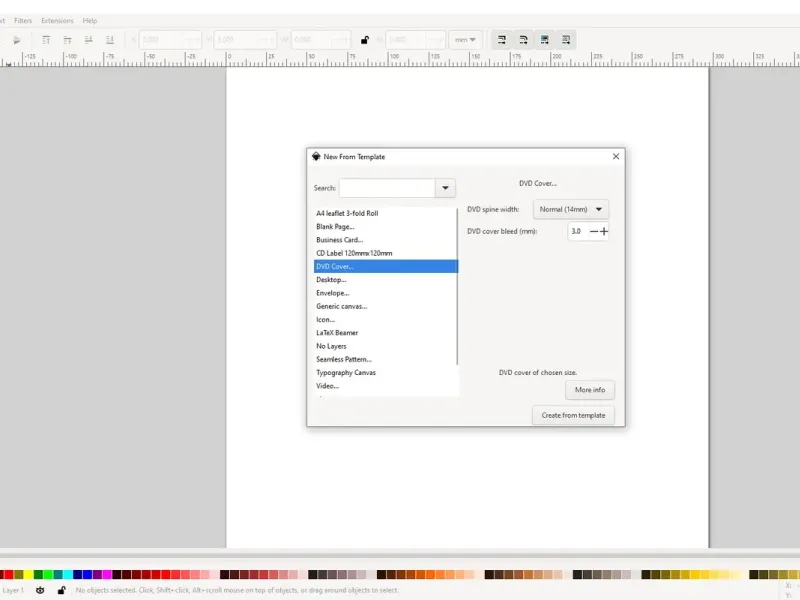Screen dimensions: 800x600
Task: Select 'LaTeX Beamer' template
Action: pyautogui.click(x=386, y=333)
